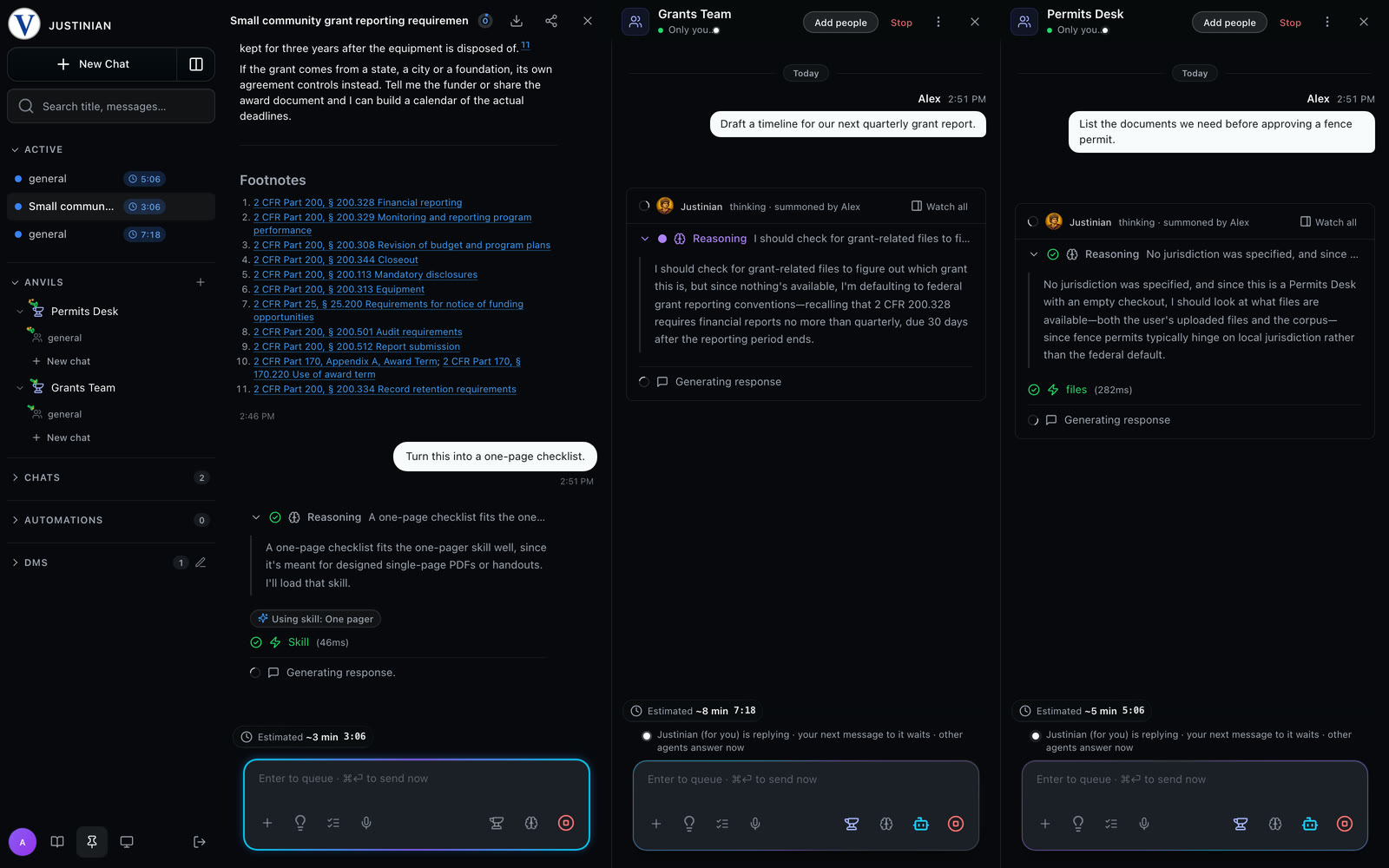Screen dimensions: 1389x868
Task: Toggle Watch all in Permits Desk panel
Action: (x=1328, y=222)
